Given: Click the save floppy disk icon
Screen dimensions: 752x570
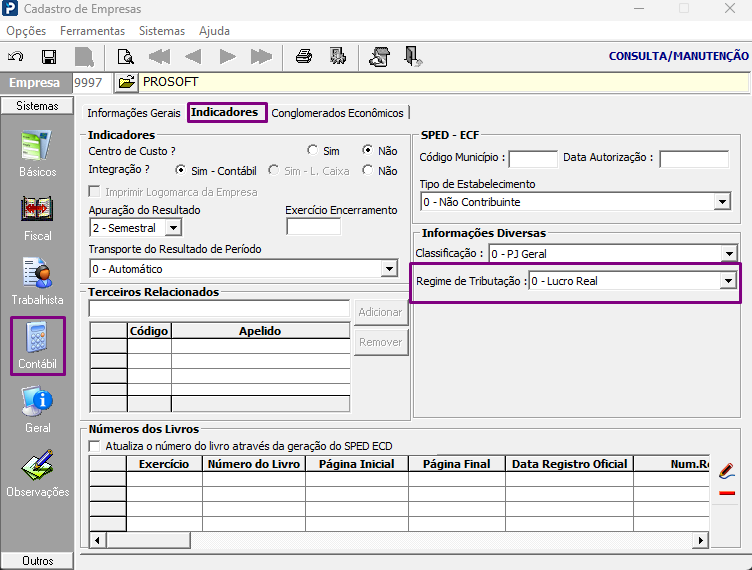Looking at the screenshot, I should click(x=49, y=57).
